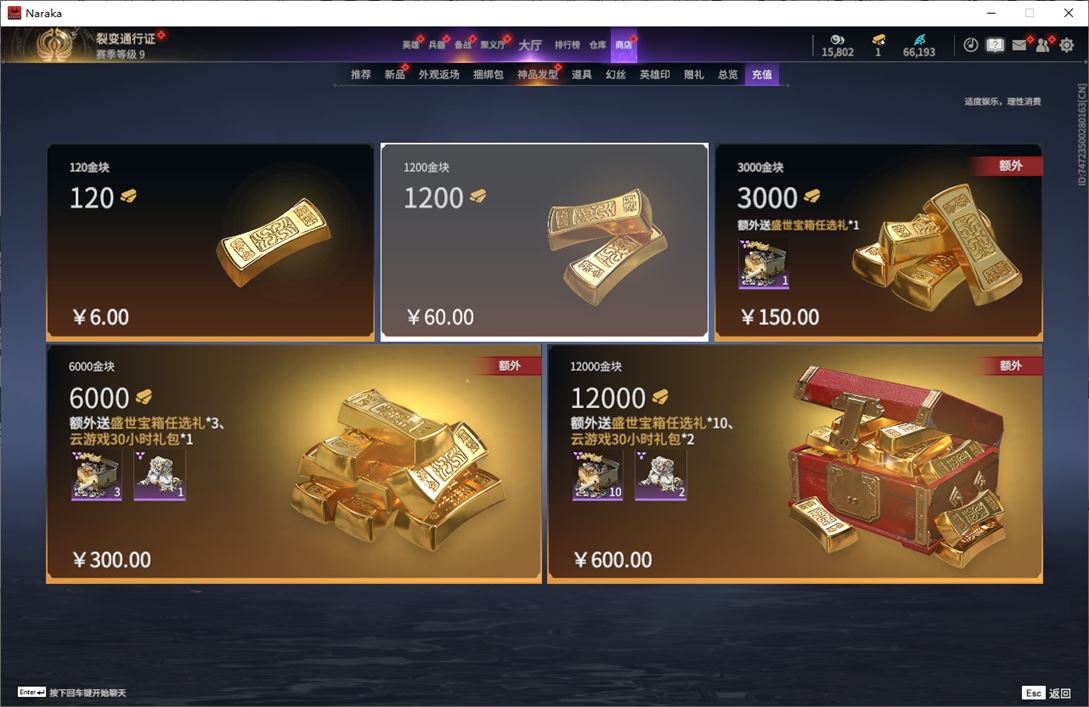Click the Esc 返回 back button
1089x707 pixels.
tap(1047, 692)
